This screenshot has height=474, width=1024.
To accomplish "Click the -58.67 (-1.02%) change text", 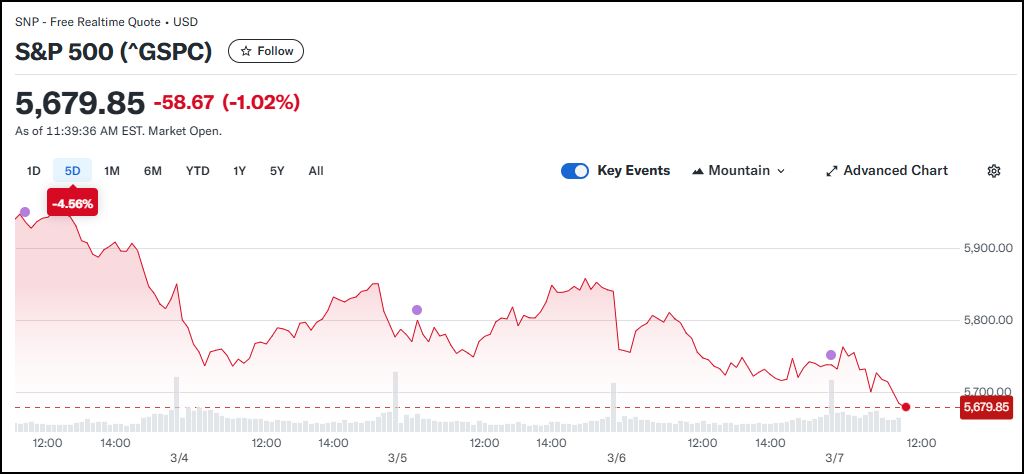I will 227,103.
